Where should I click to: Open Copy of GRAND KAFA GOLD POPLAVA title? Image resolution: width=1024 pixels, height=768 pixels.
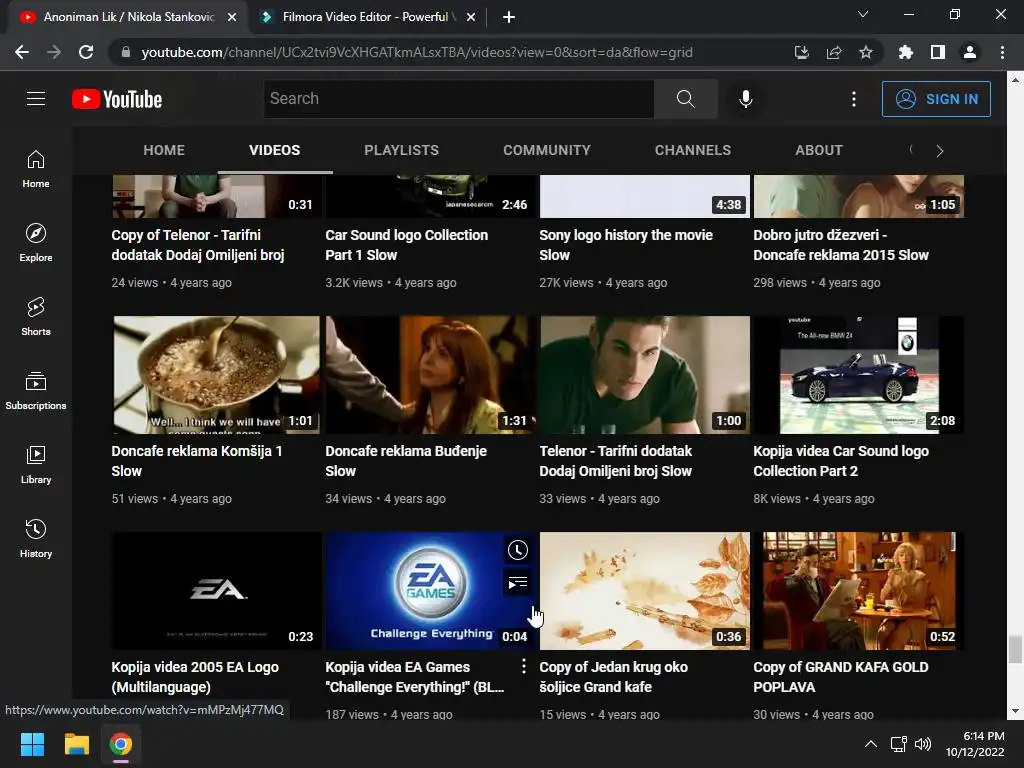(x=840, y=677)
